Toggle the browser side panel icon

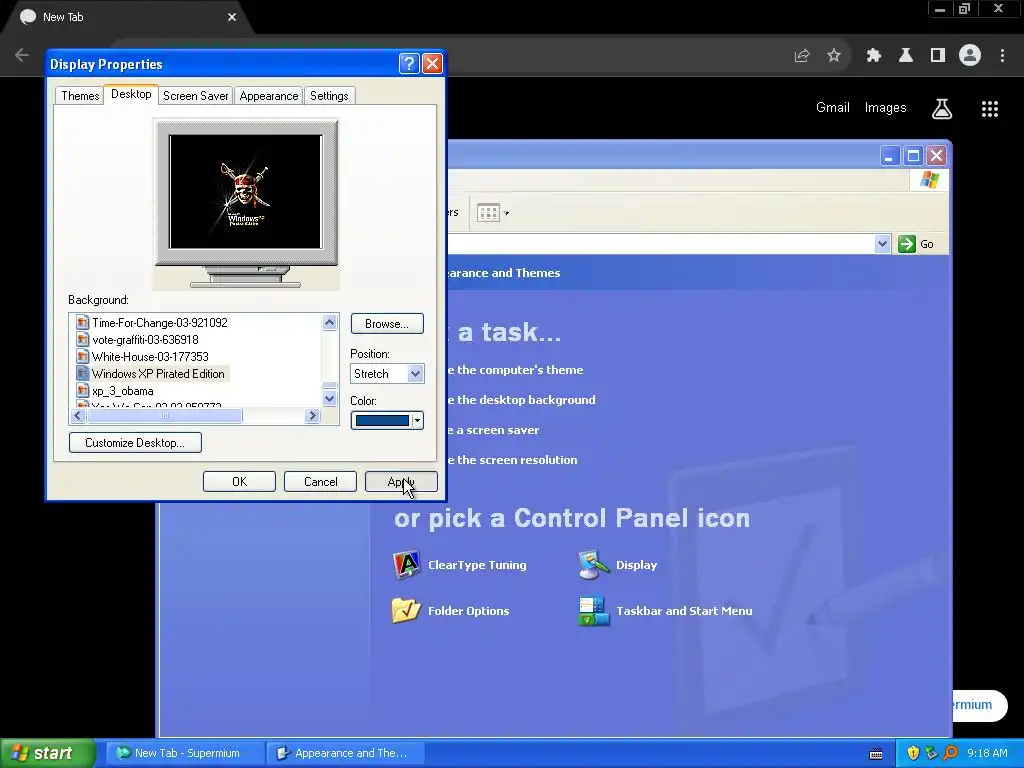[x=938, y=56]
